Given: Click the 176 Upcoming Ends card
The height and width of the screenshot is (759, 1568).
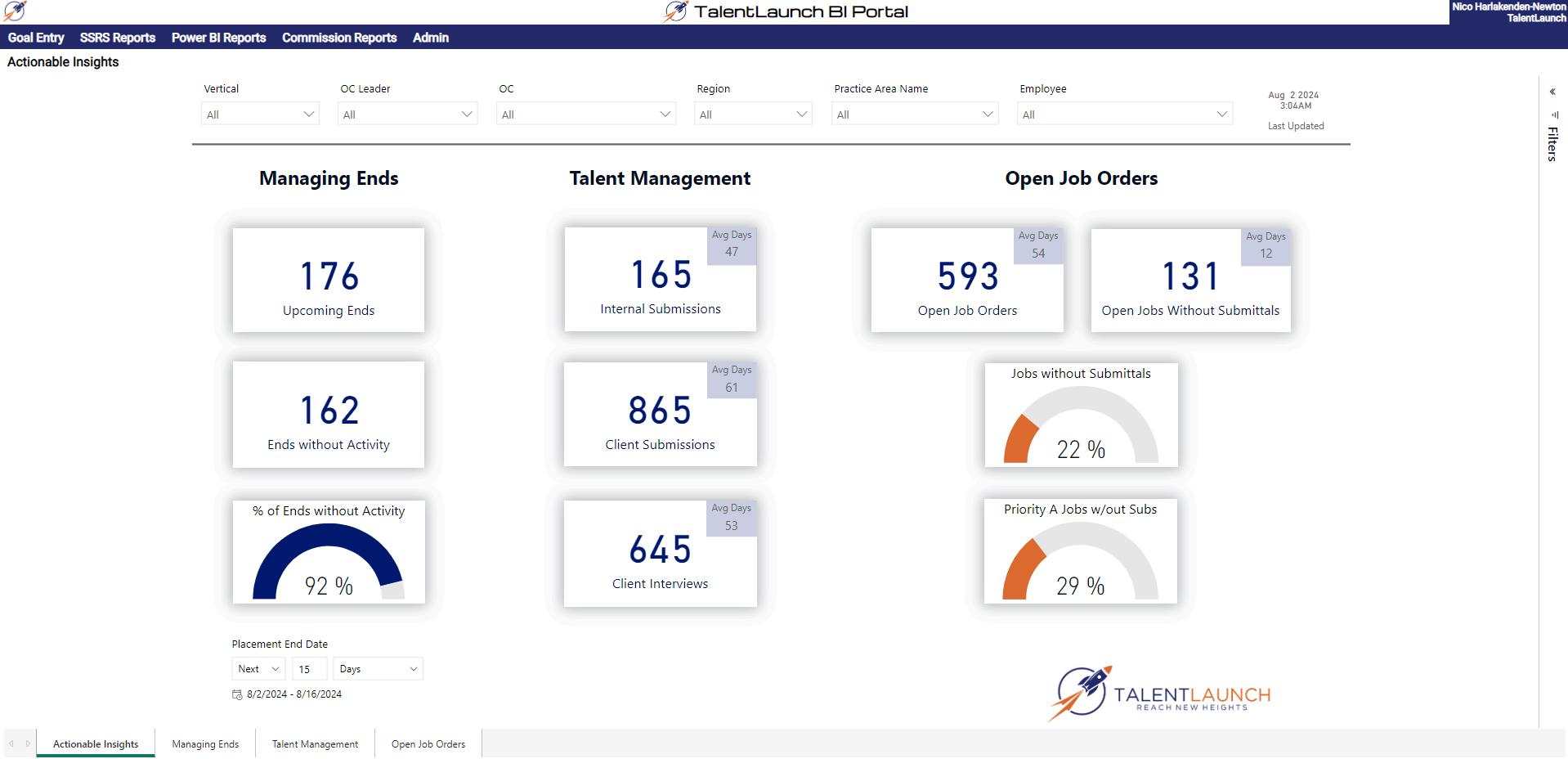Looking at the screenshot, I should coord(329,280).
